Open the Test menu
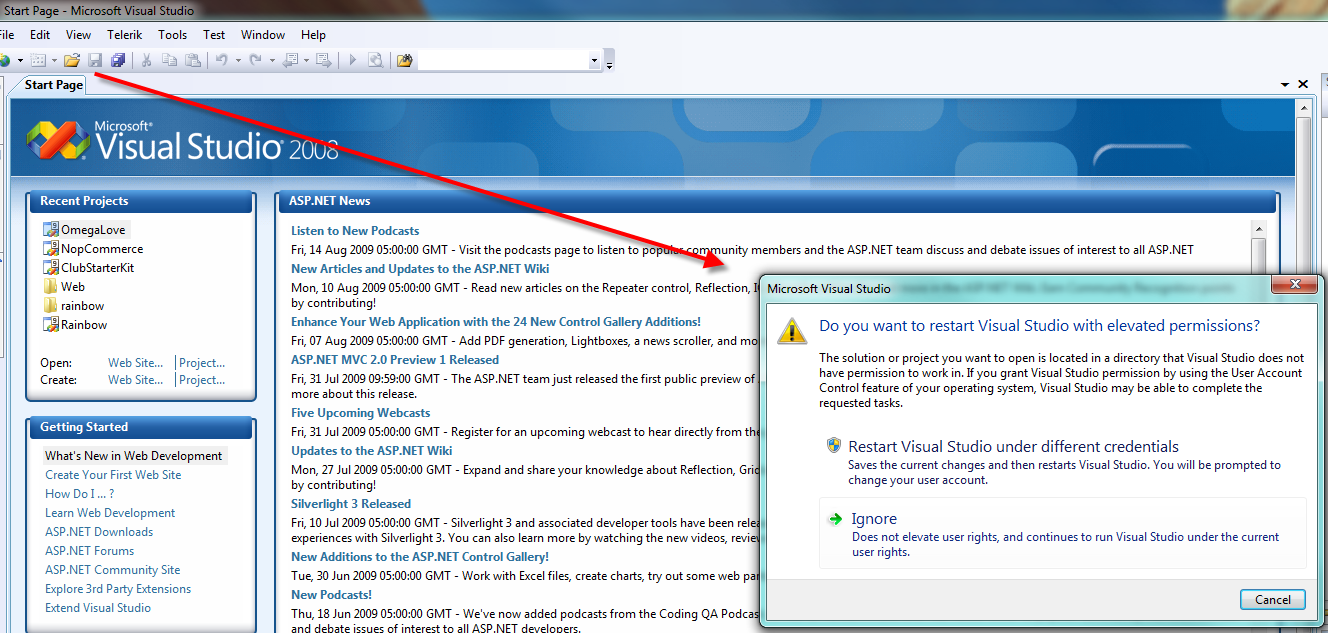 pos(214,35)
